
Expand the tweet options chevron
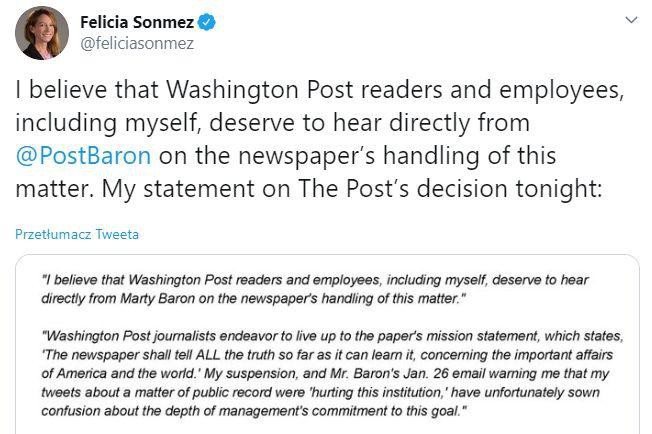[x=631, y=20]
